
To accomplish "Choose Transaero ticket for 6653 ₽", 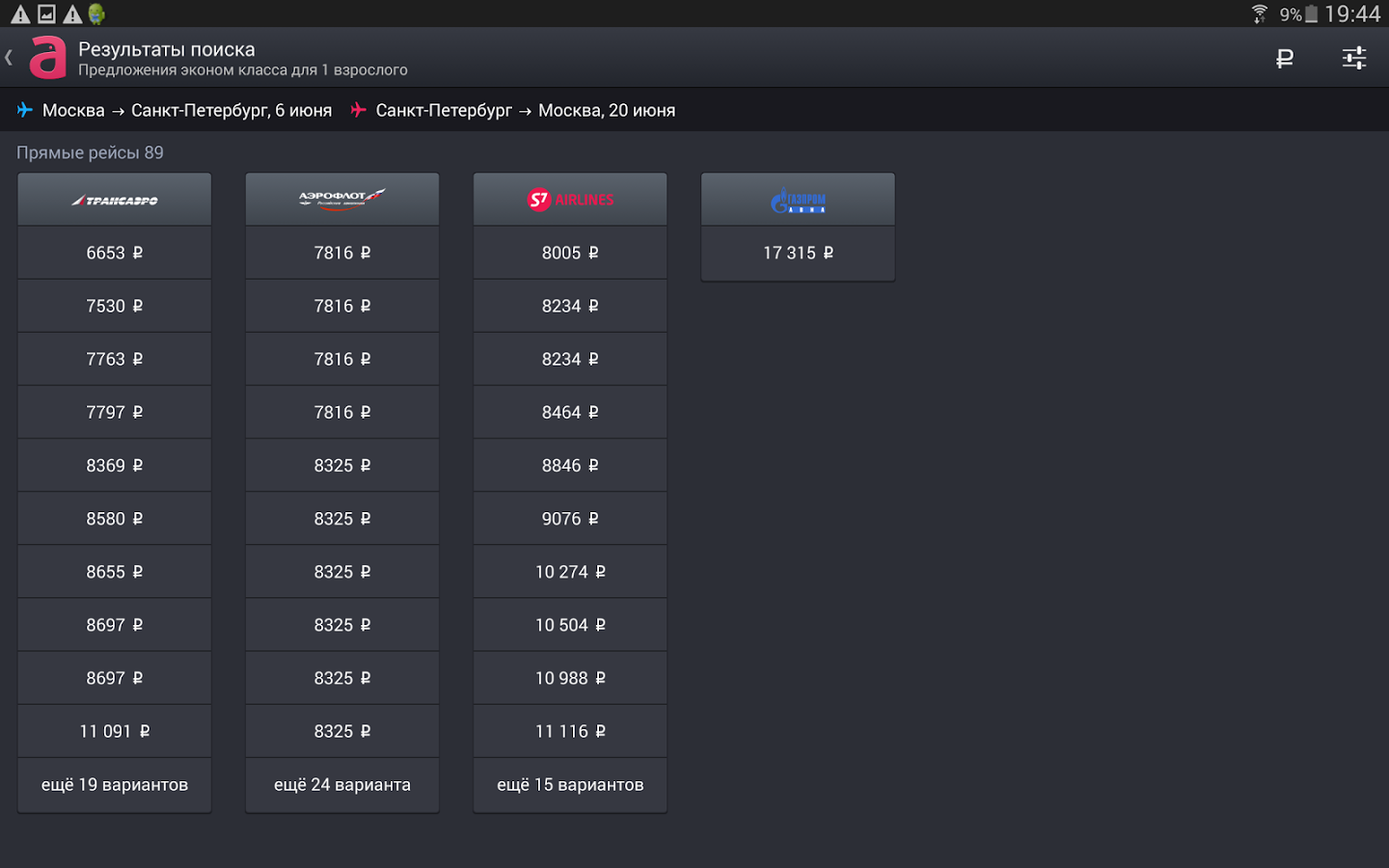I will point(115,253).
